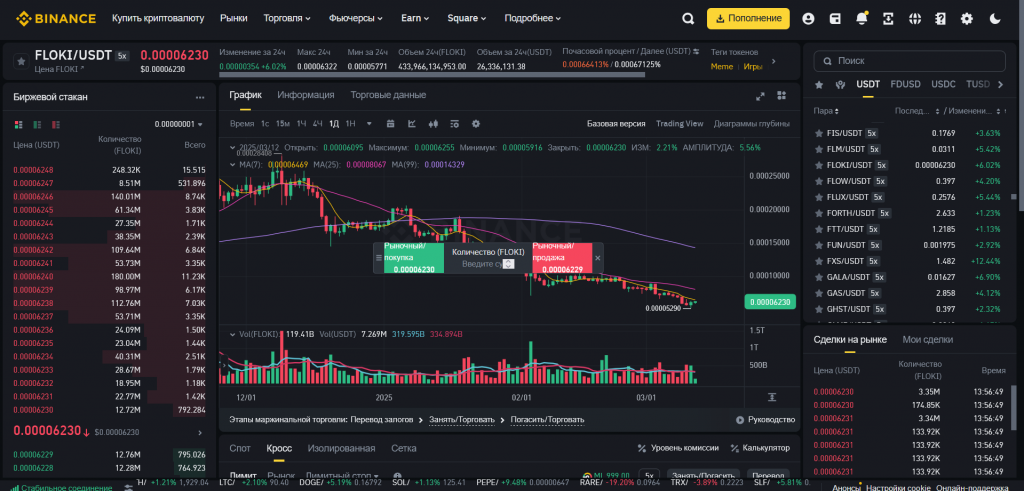Open the order book three-dots menu

200,97
